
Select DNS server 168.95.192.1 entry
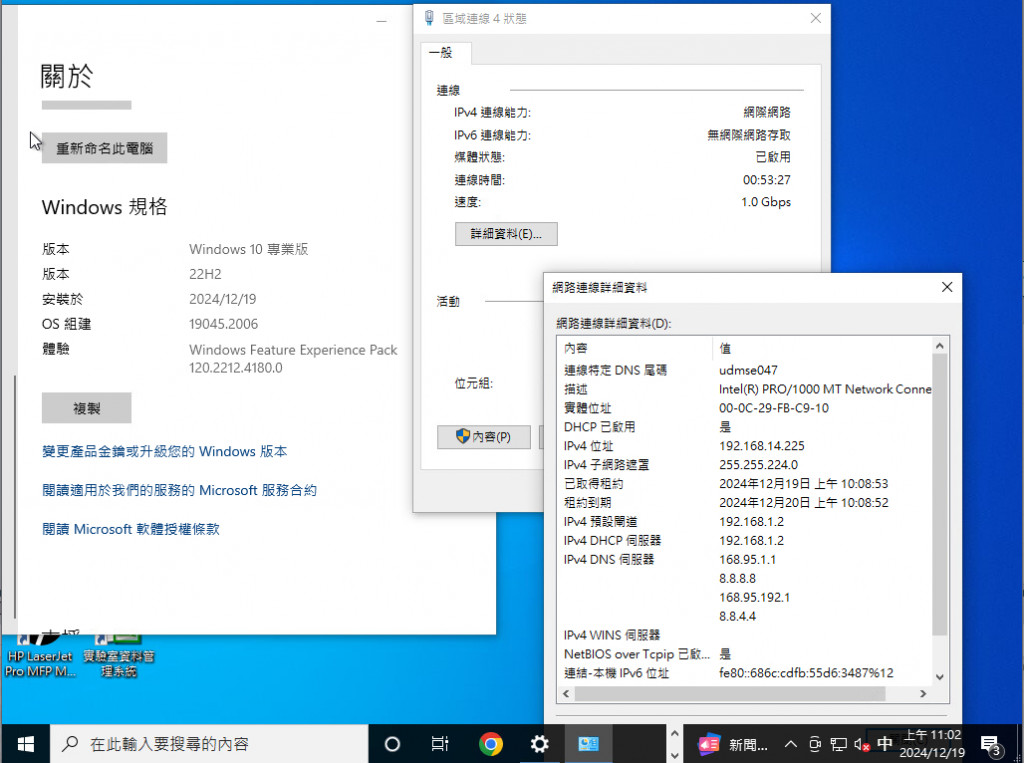click(x=754, y=597)
